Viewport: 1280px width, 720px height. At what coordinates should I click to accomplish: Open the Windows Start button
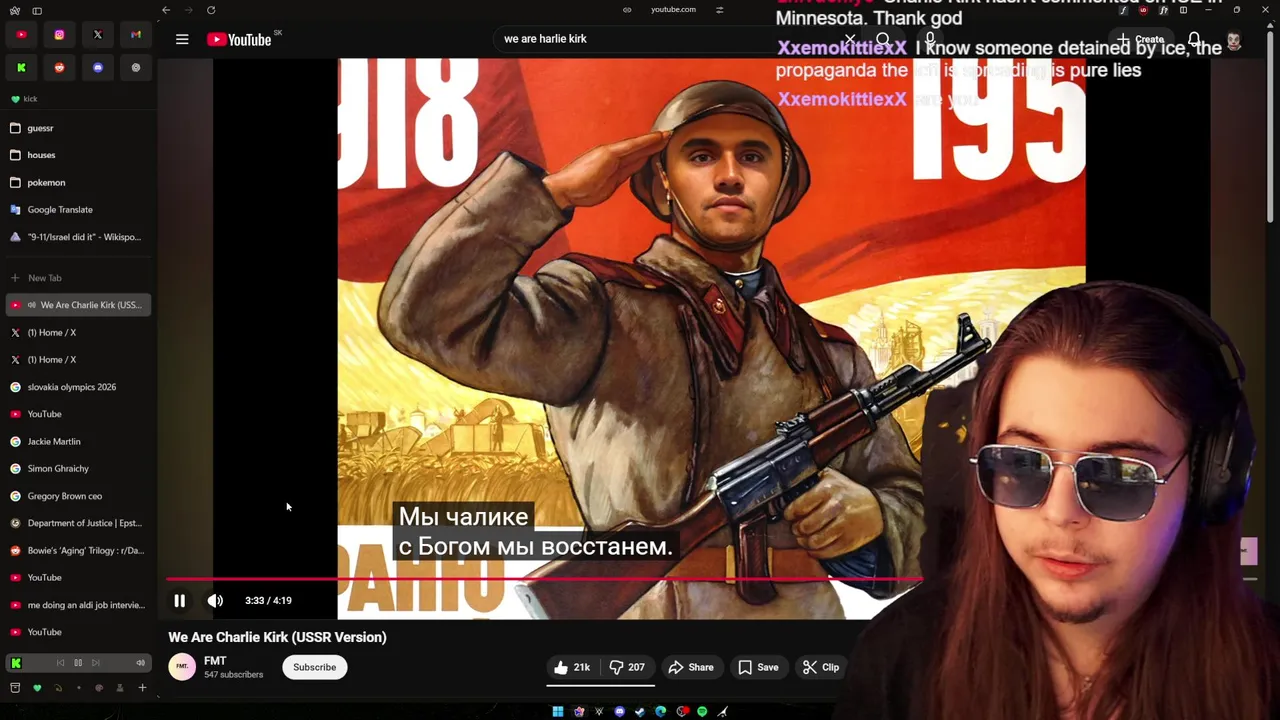(x=558, y=712)
